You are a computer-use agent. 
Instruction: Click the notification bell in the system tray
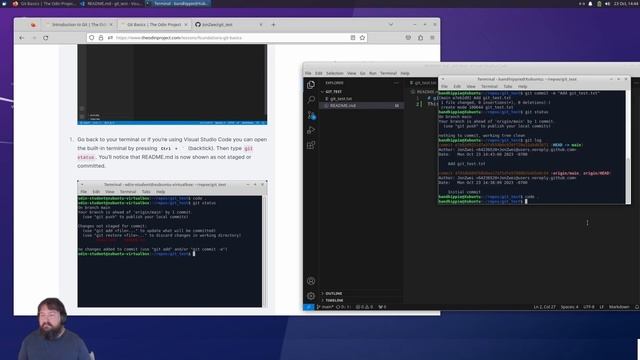tap(590, 3)
